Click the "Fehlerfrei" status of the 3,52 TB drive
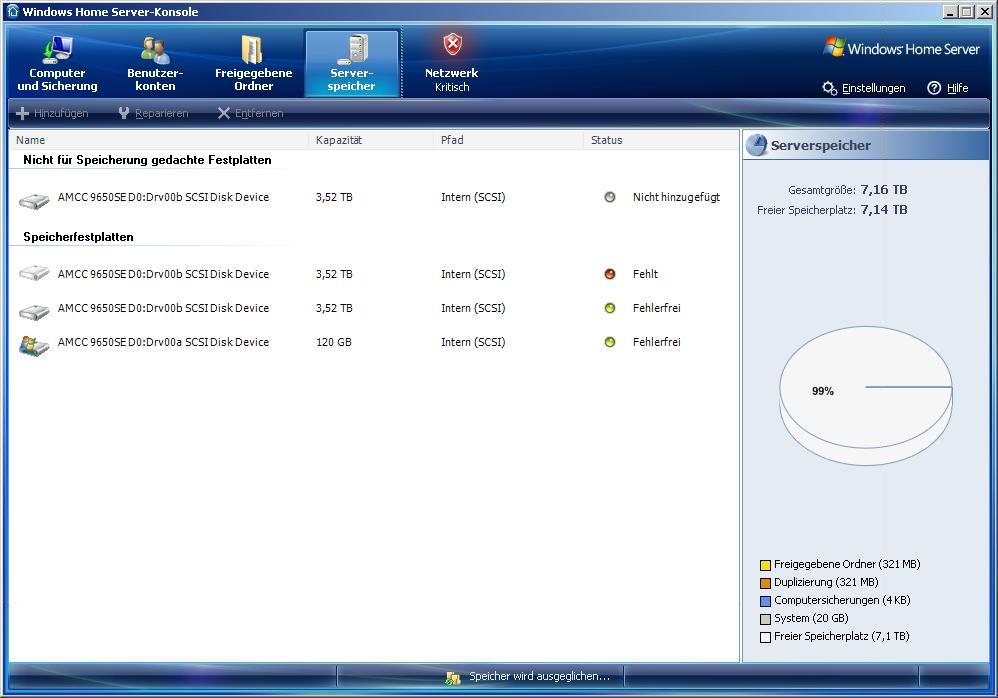 pos(657,308)
